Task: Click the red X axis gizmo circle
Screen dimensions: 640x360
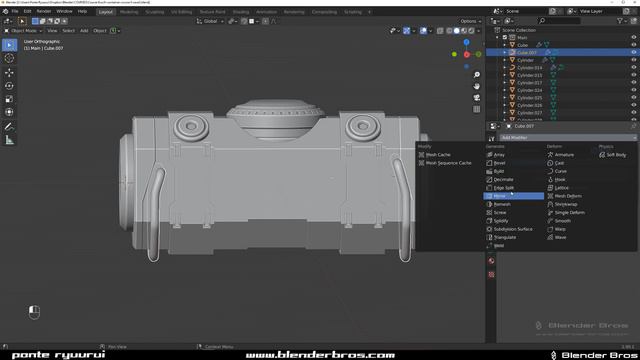Action: 467,54
